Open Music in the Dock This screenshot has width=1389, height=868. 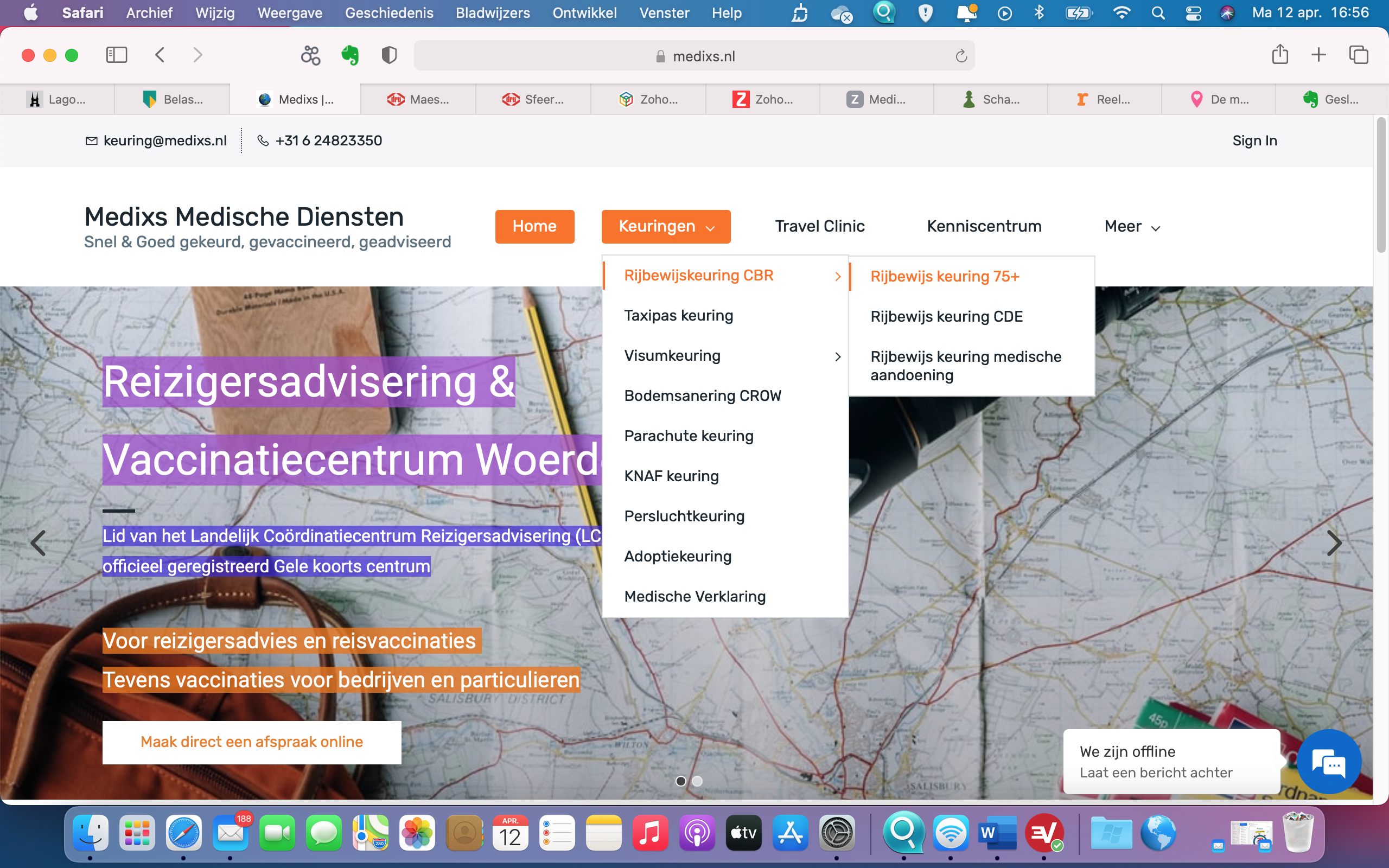[x=651, y=832]
